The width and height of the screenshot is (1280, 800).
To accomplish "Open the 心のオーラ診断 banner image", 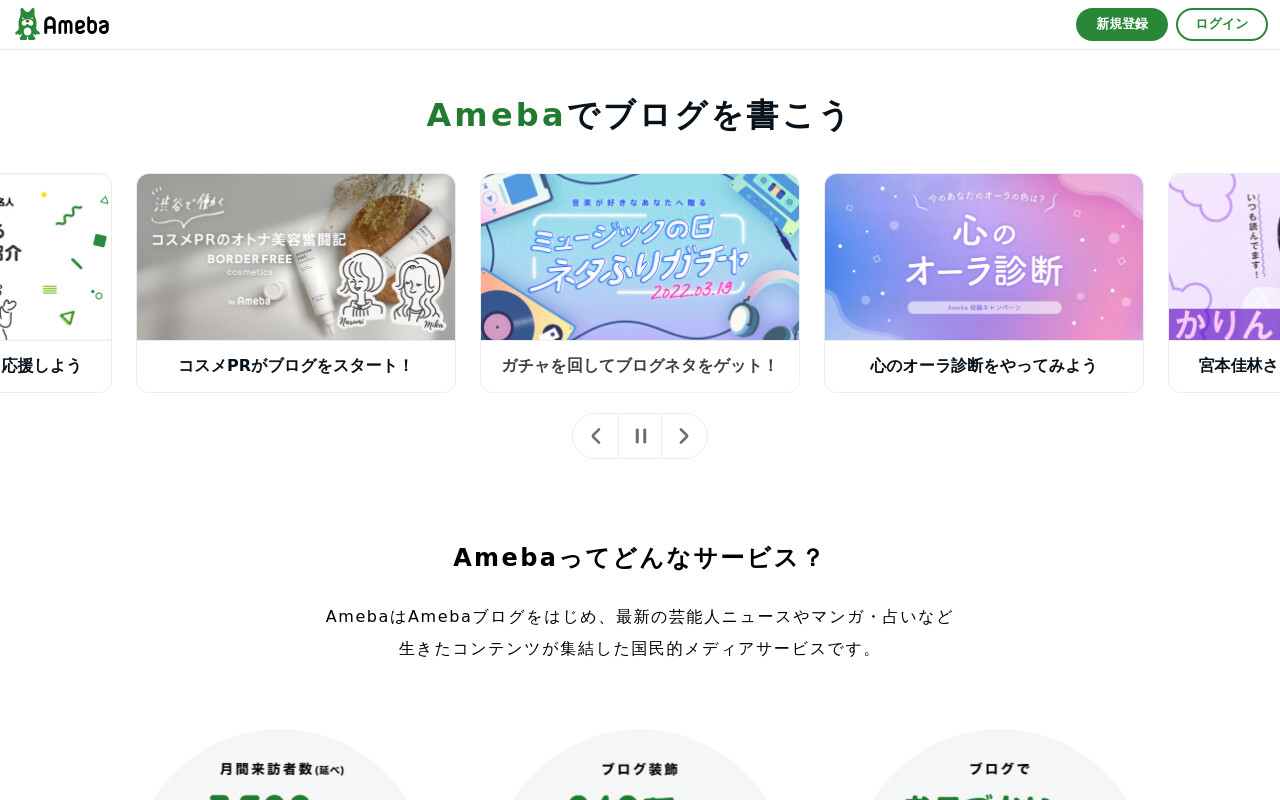I will (984, 257).
